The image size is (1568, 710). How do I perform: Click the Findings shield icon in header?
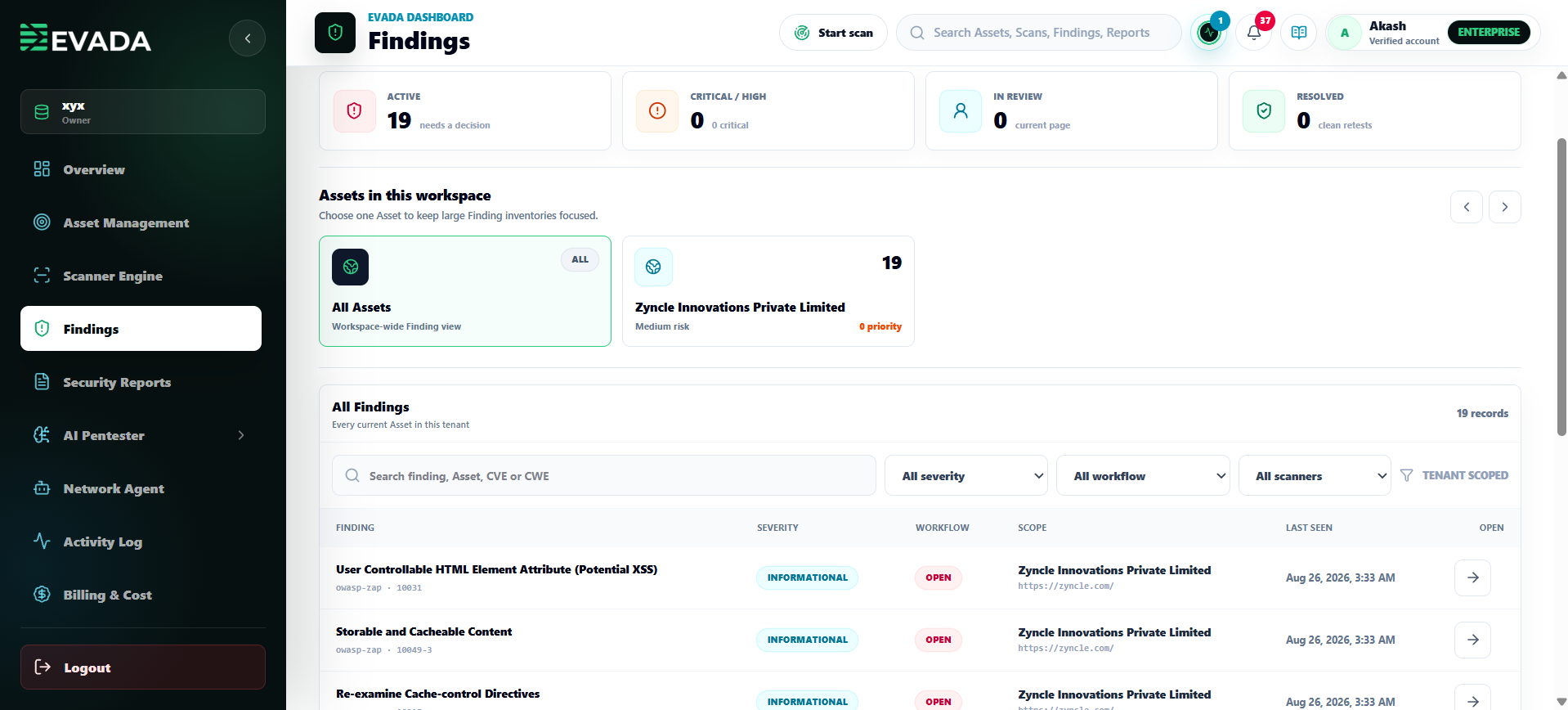point(335,33)
